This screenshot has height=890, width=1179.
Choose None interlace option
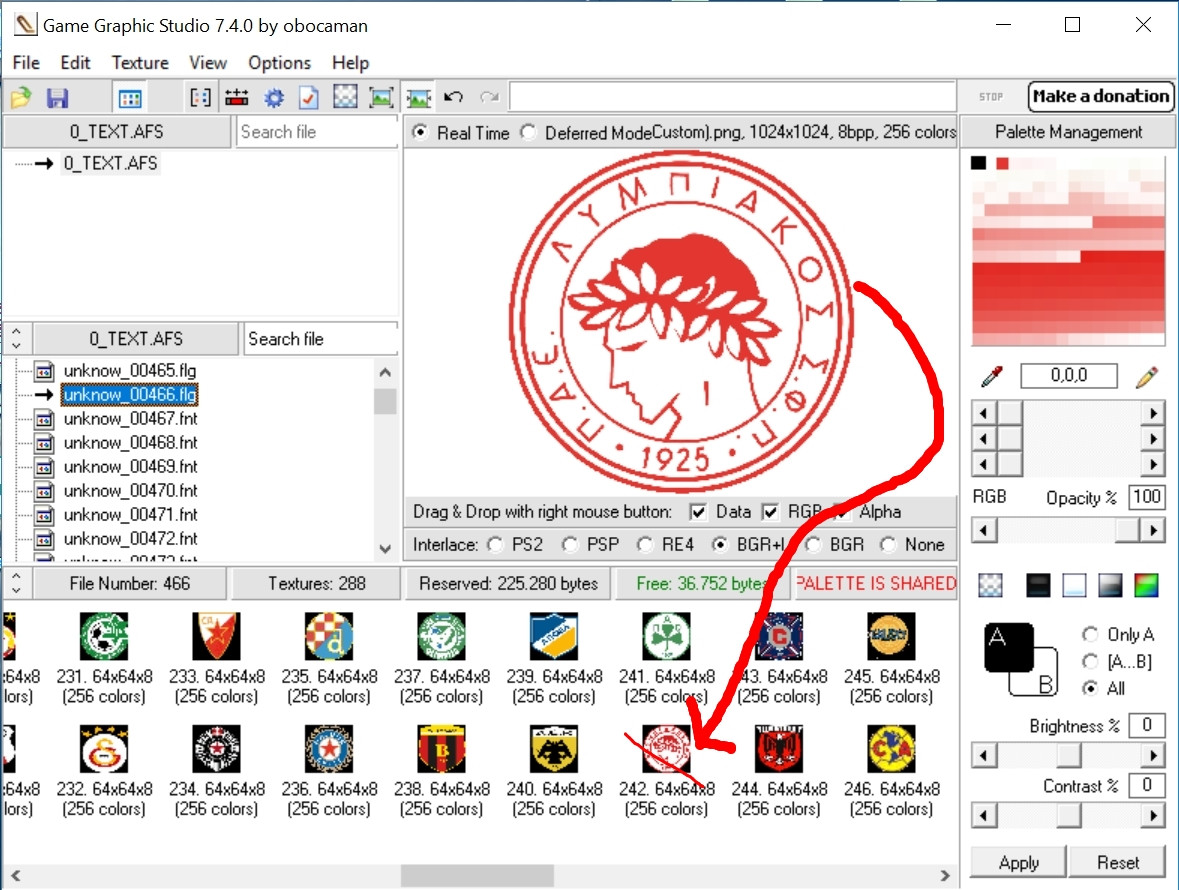pyautogui.click(x=888, y=544)
